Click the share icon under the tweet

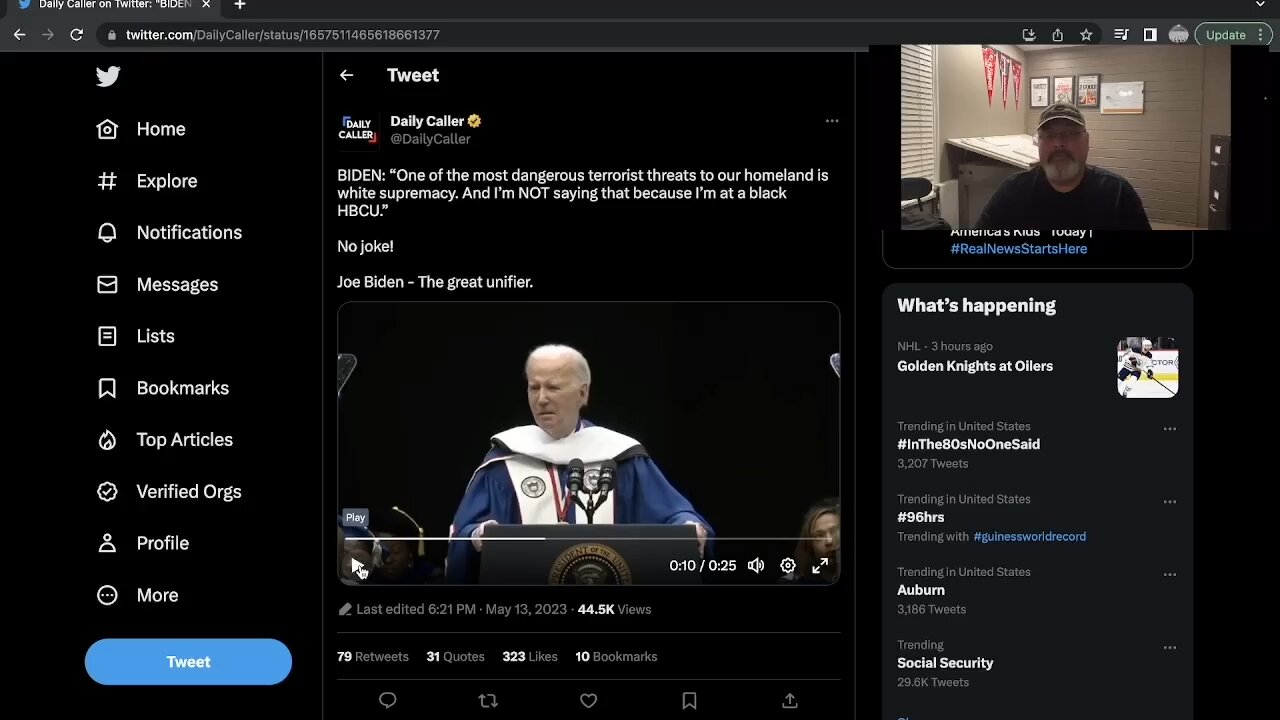point(789,701)
